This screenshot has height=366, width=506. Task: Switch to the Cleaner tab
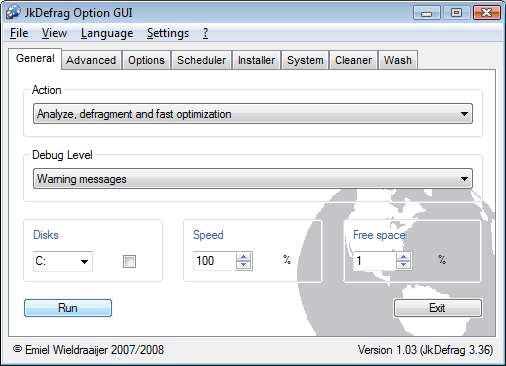pyautogui.click(x=353, y=60)
